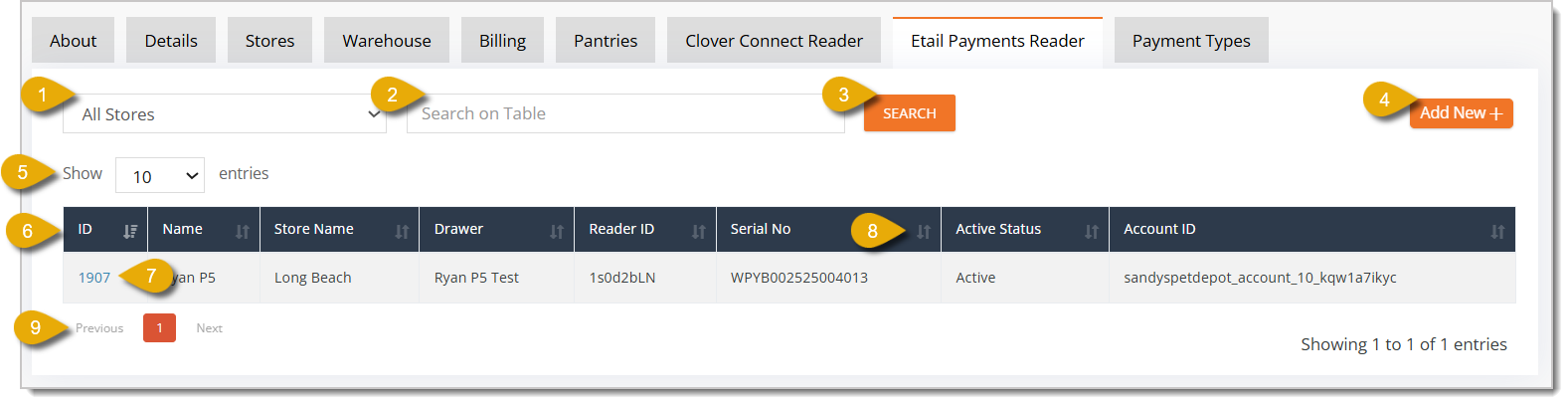
Task: Select the Pantries tab
Action: (x=606, y=41)
